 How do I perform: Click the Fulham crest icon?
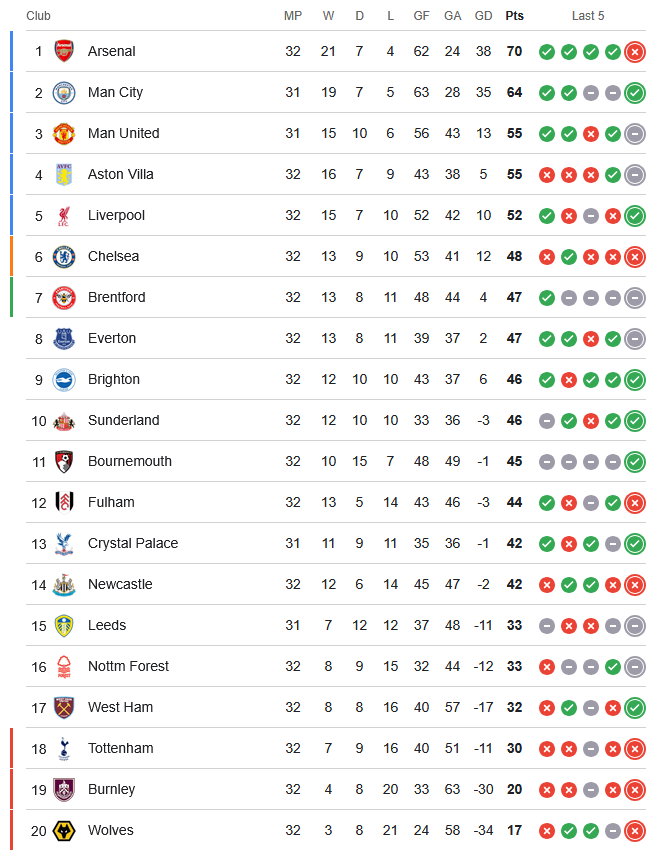pos(62,502)
